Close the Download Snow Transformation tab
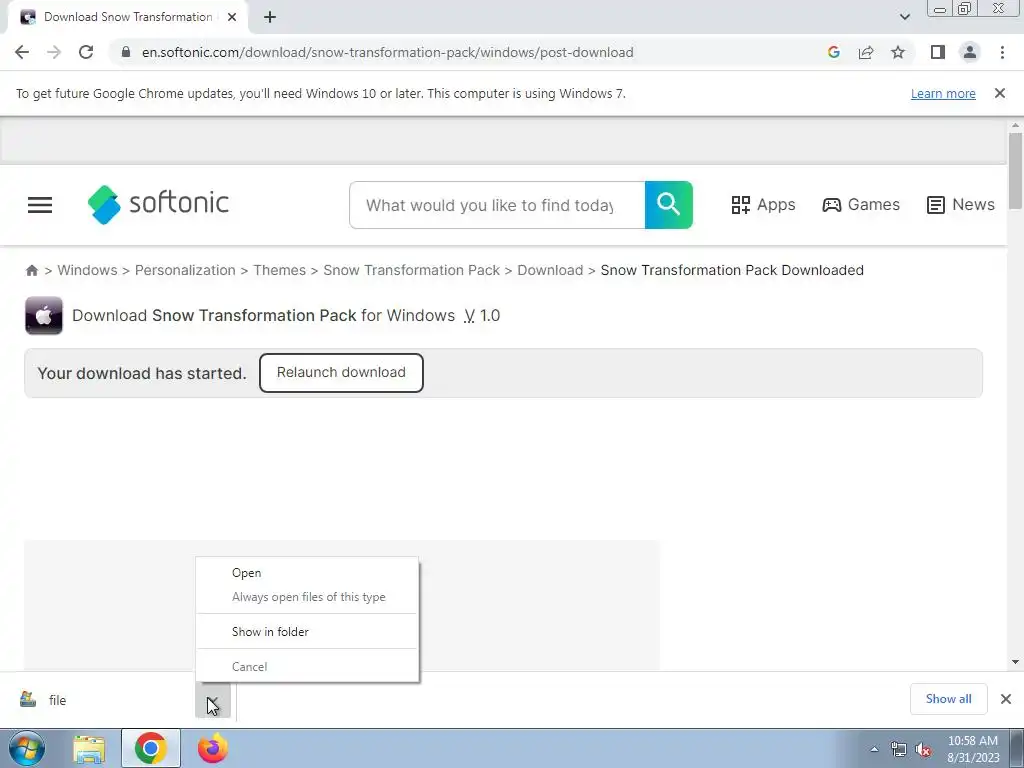 point(232,18)
